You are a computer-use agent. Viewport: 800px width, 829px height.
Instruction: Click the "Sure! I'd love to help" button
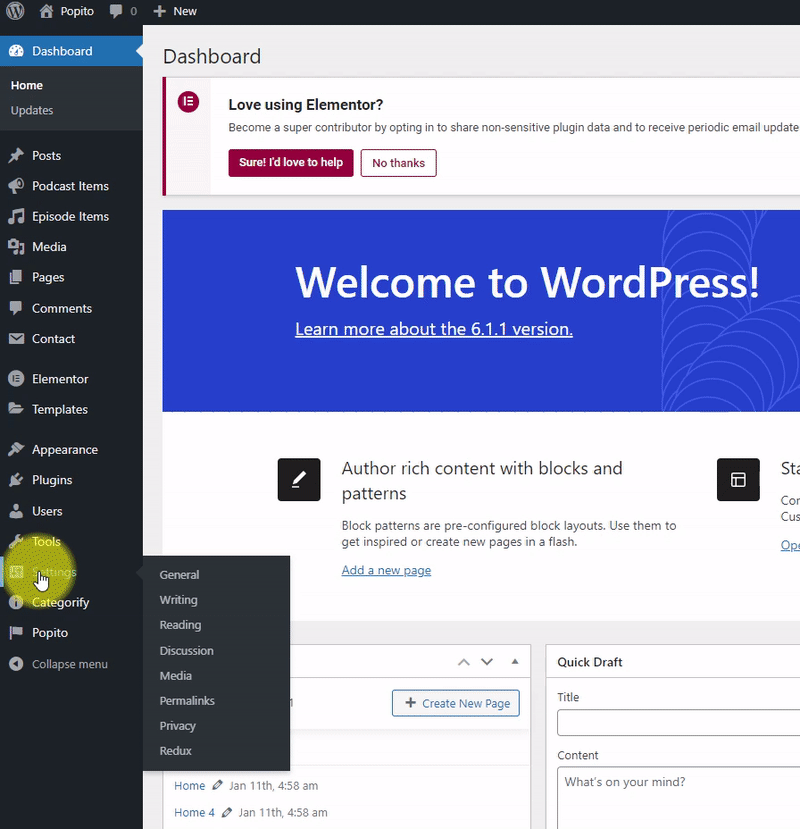290,163
